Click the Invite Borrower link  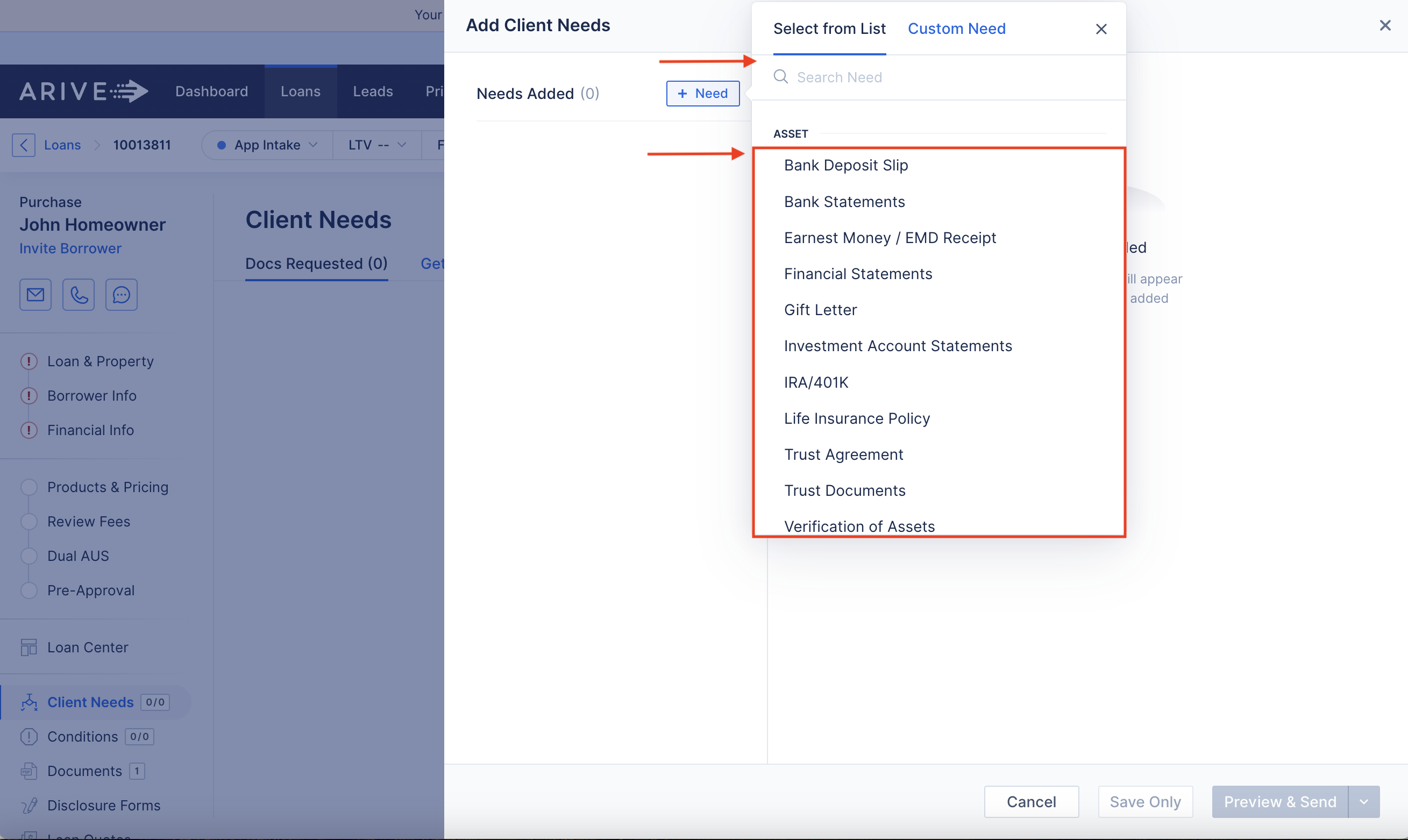click(x=70, y=248)
